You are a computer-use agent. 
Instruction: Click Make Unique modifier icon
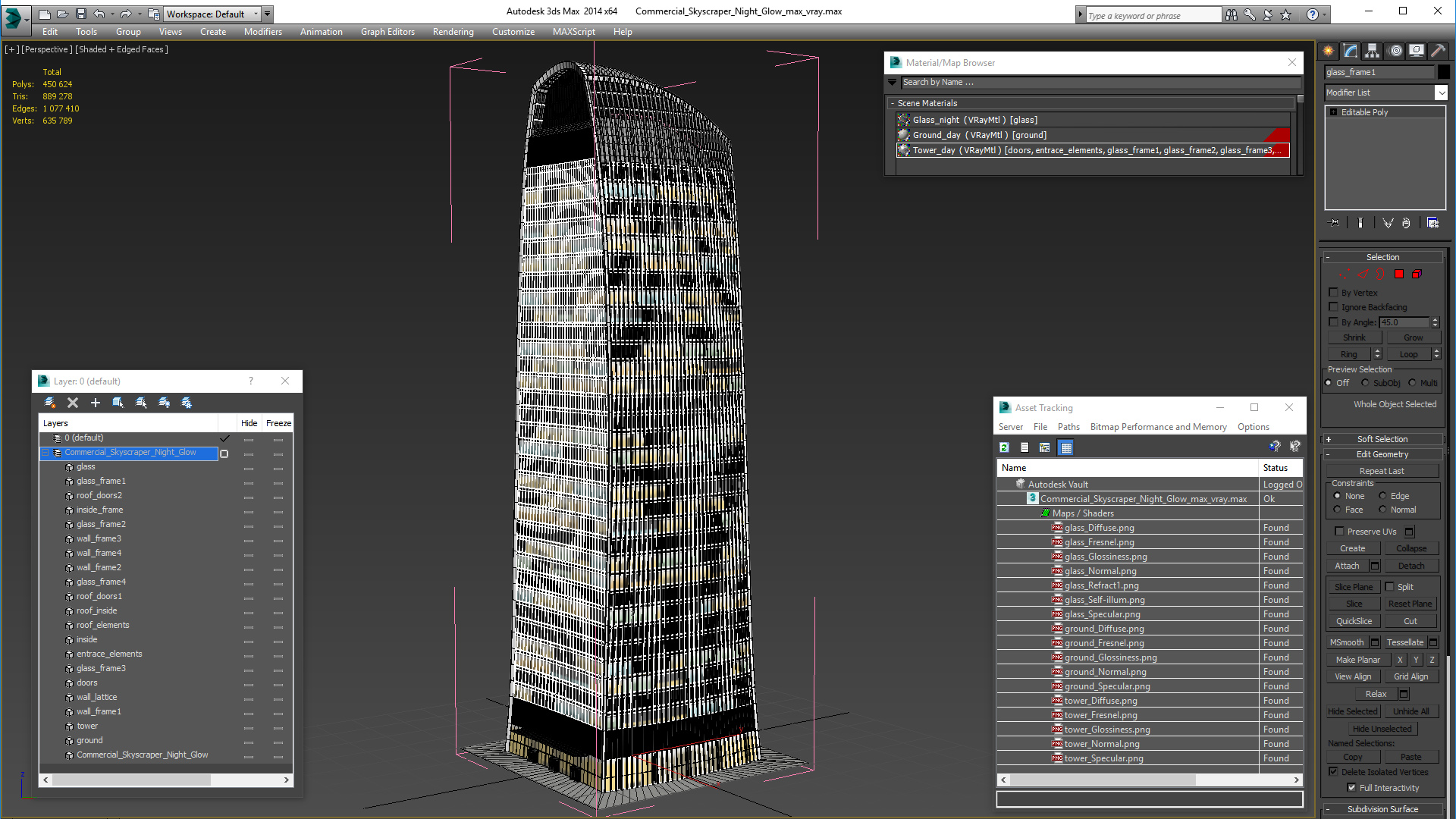(x=1388, y=223)
